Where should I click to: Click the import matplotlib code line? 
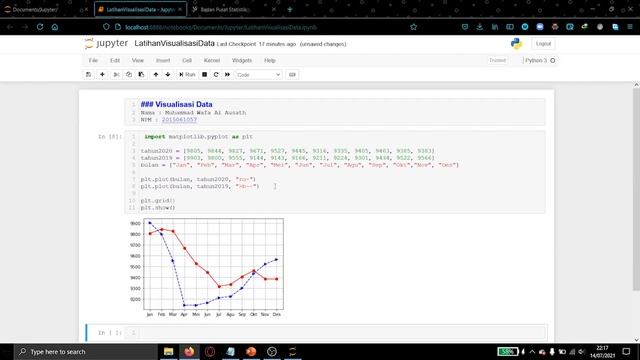[x=198, y=137]
